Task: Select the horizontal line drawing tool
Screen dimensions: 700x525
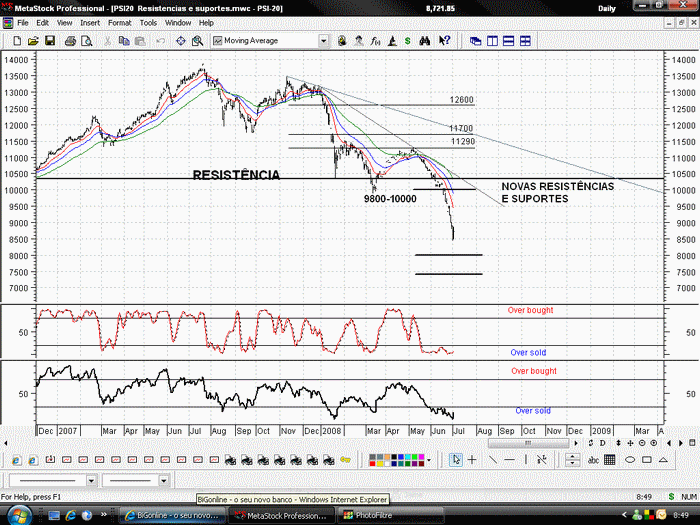Action: coord(509,459)
